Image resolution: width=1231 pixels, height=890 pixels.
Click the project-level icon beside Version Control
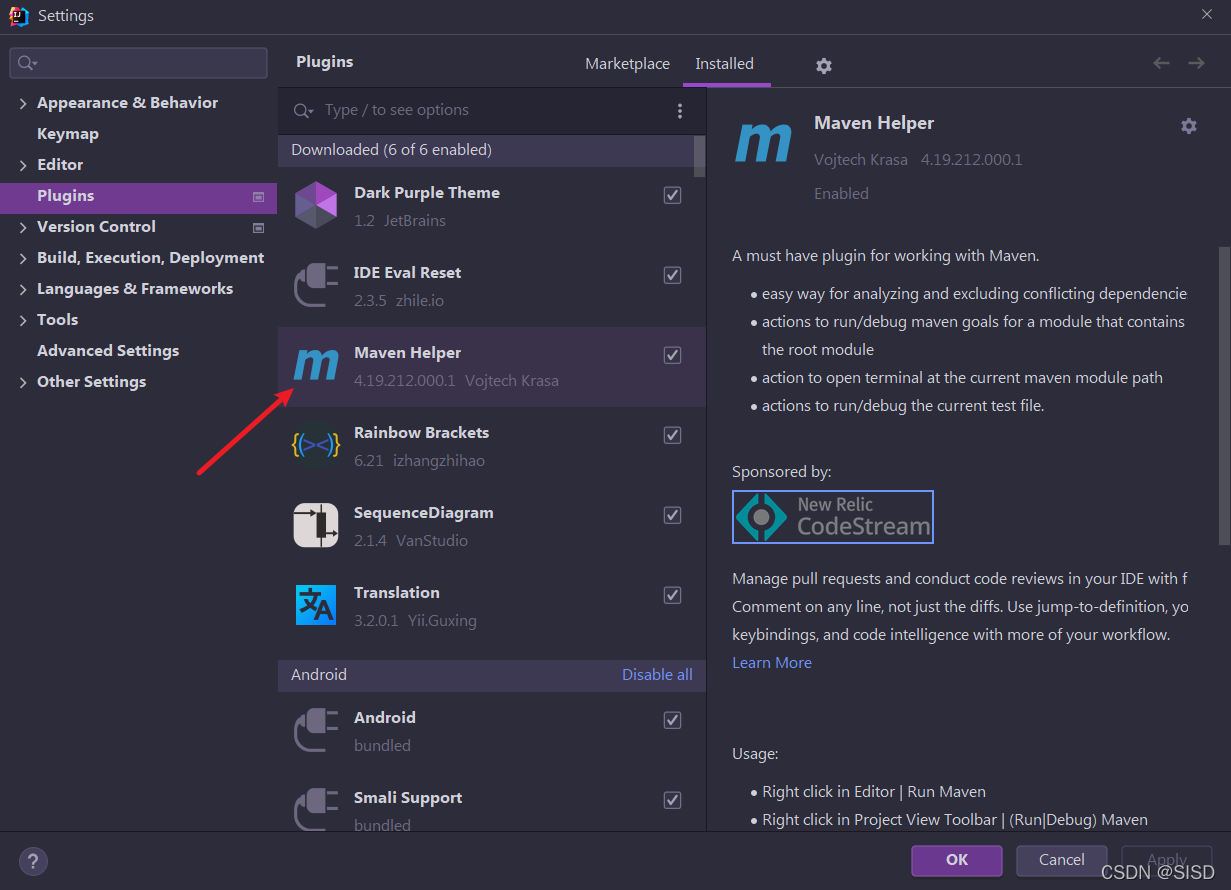[258, 228]
